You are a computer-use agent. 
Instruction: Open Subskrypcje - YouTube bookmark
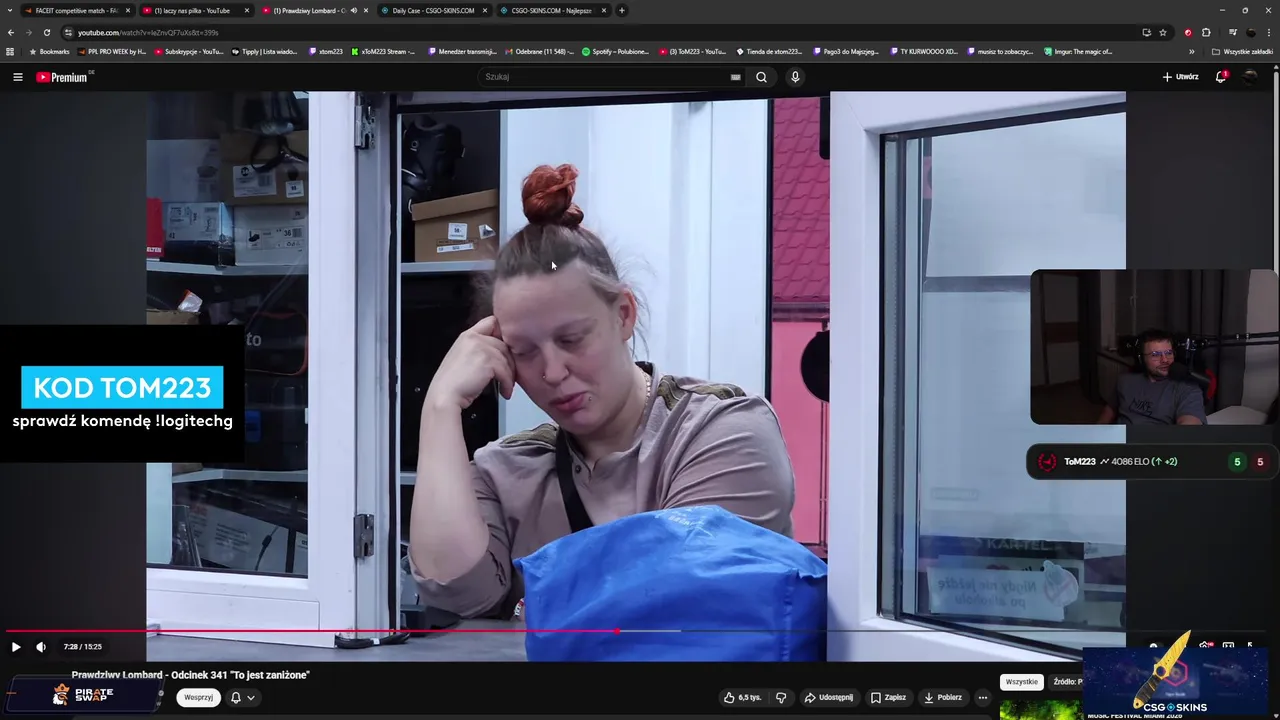point(189,51)
